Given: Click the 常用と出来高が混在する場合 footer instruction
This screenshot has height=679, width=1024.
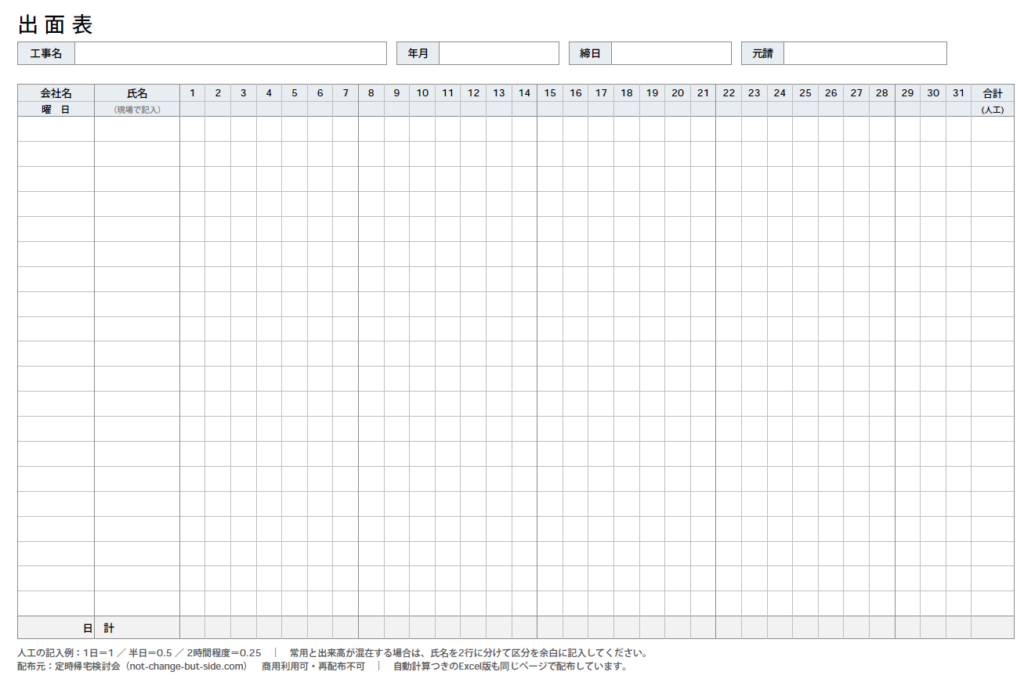Looking at the screenshot, I should [469, 653].
